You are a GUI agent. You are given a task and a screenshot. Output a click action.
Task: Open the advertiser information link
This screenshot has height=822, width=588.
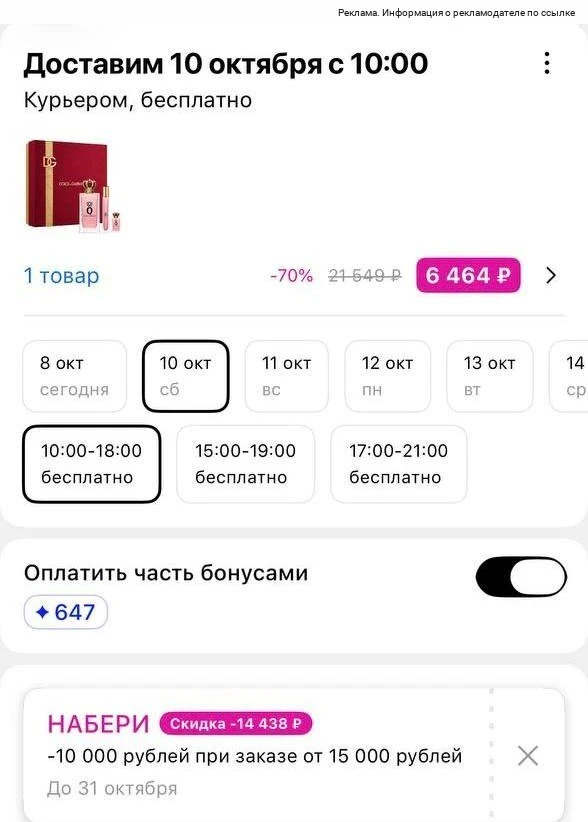[x=456, y=13]
